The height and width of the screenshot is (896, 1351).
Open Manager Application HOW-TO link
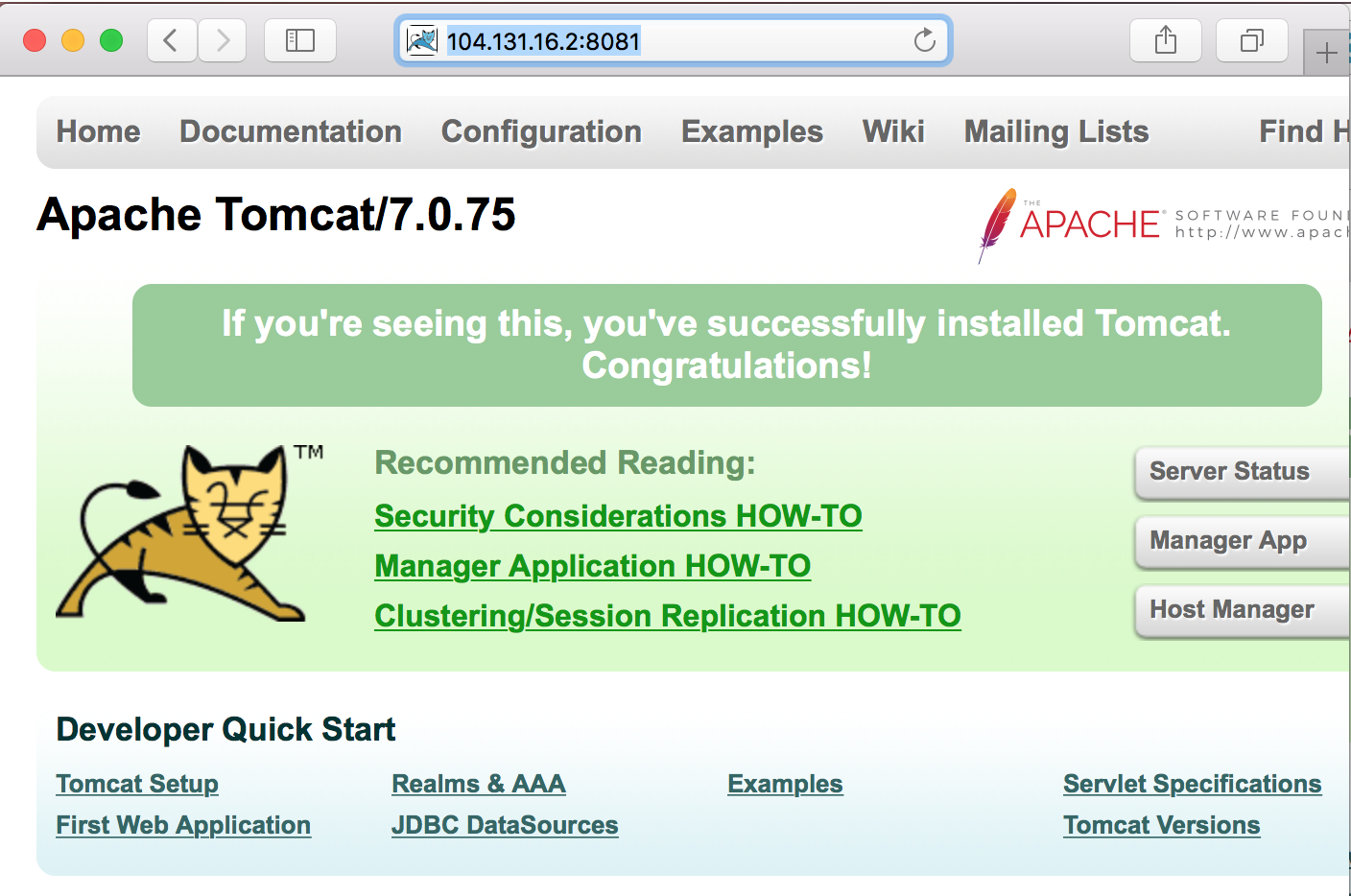coord(592,566)
